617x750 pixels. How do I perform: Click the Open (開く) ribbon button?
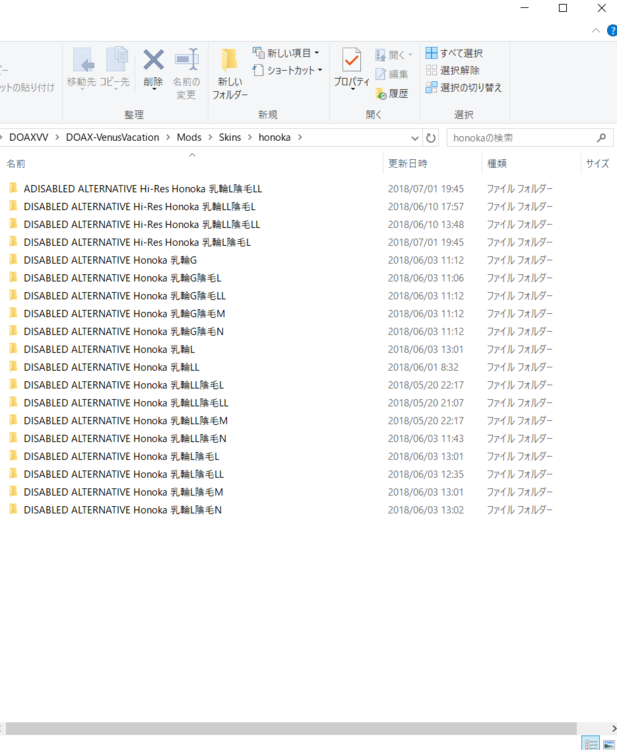tap(394, 55)
